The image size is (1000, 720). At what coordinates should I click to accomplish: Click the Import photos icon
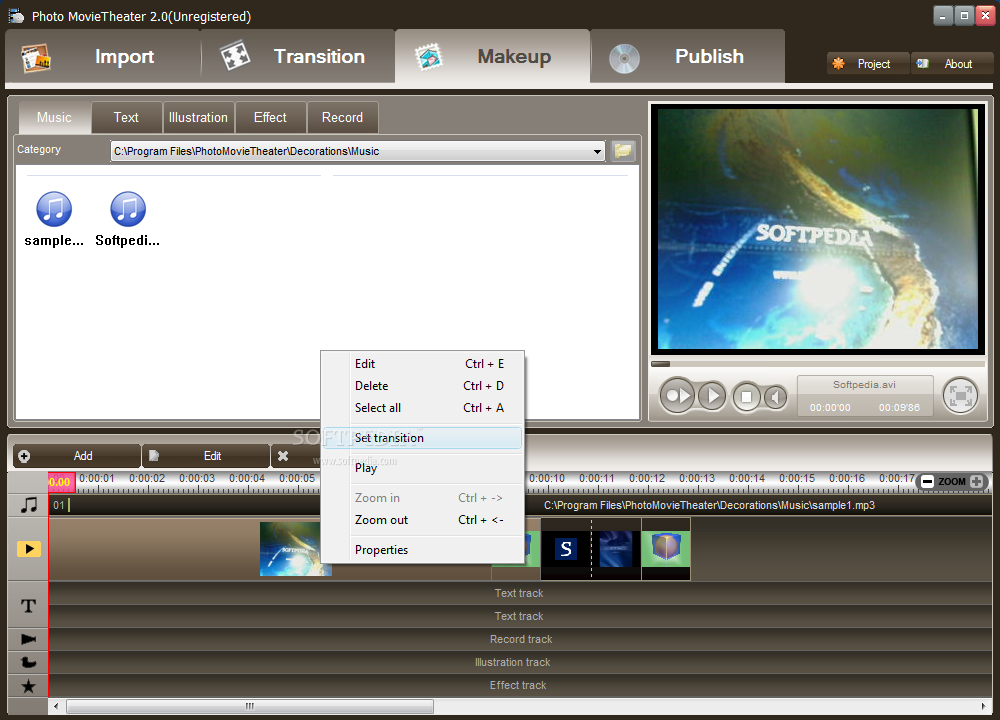click(36, 58)
